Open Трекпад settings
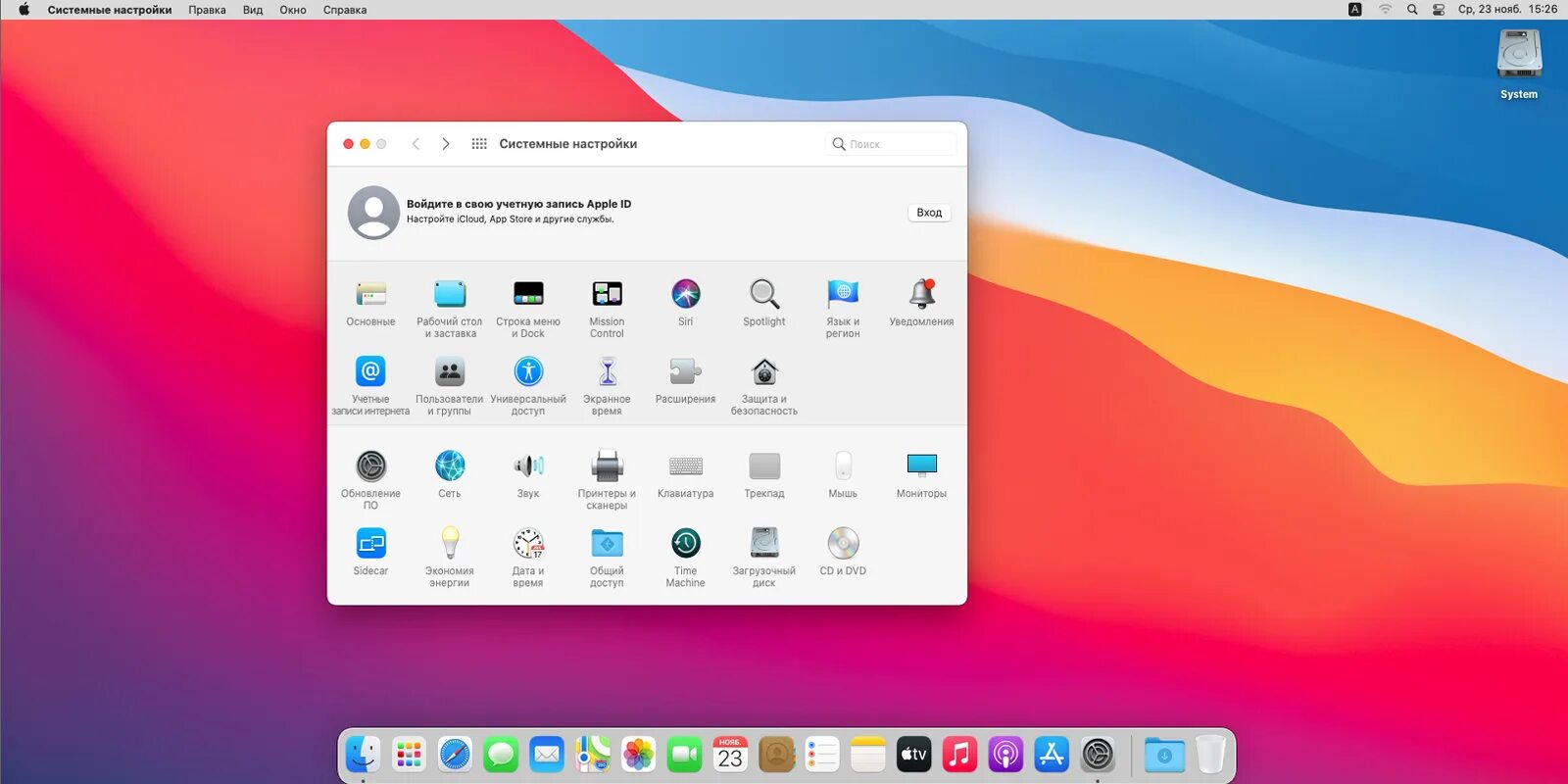This screenshot has width=1568, height=784. pyautogui.click(x=764, y=474)
